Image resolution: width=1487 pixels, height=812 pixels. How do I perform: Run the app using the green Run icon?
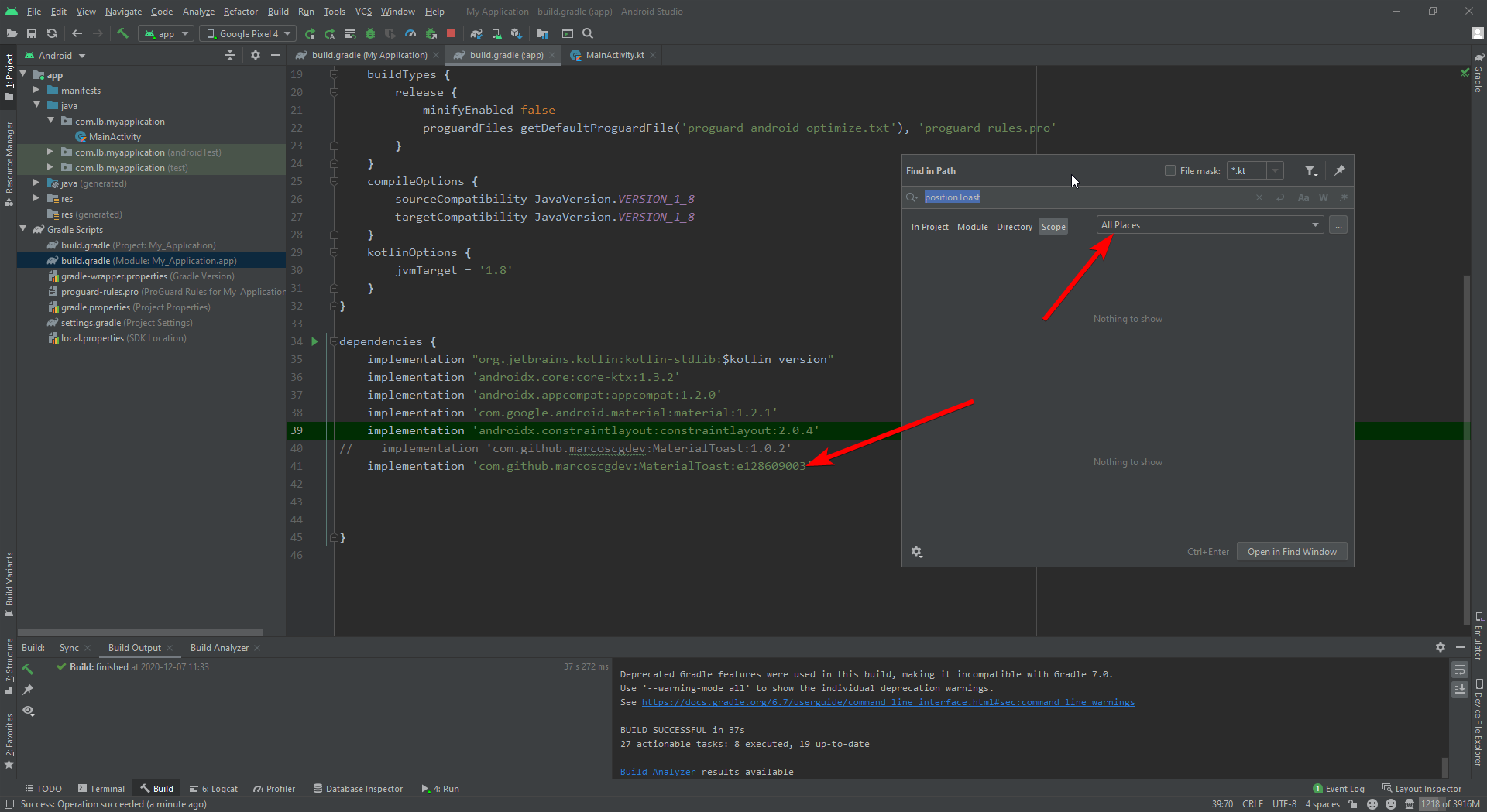click(310, 33)
